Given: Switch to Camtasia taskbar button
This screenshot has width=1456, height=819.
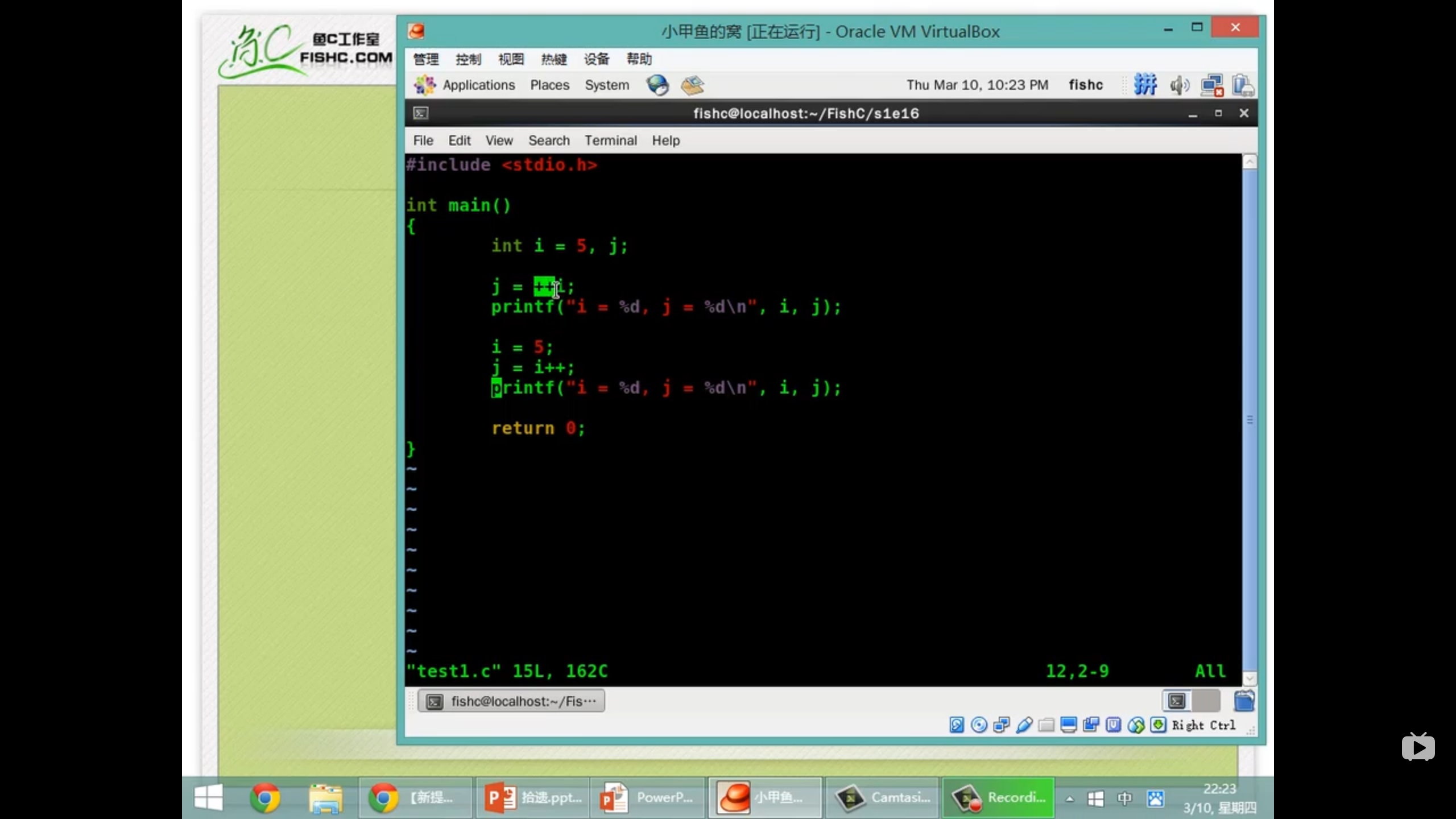Looking at the screenshot, I should [x=882, y=797].
